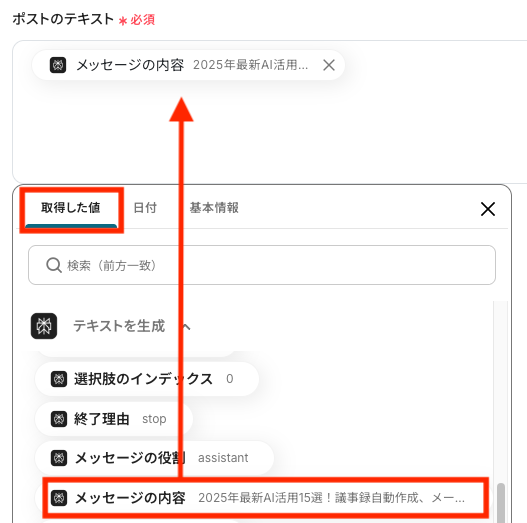Select the 終了理由 stop value
The width and height of the screenshot is (527, 523).
[x=114, y=419]
